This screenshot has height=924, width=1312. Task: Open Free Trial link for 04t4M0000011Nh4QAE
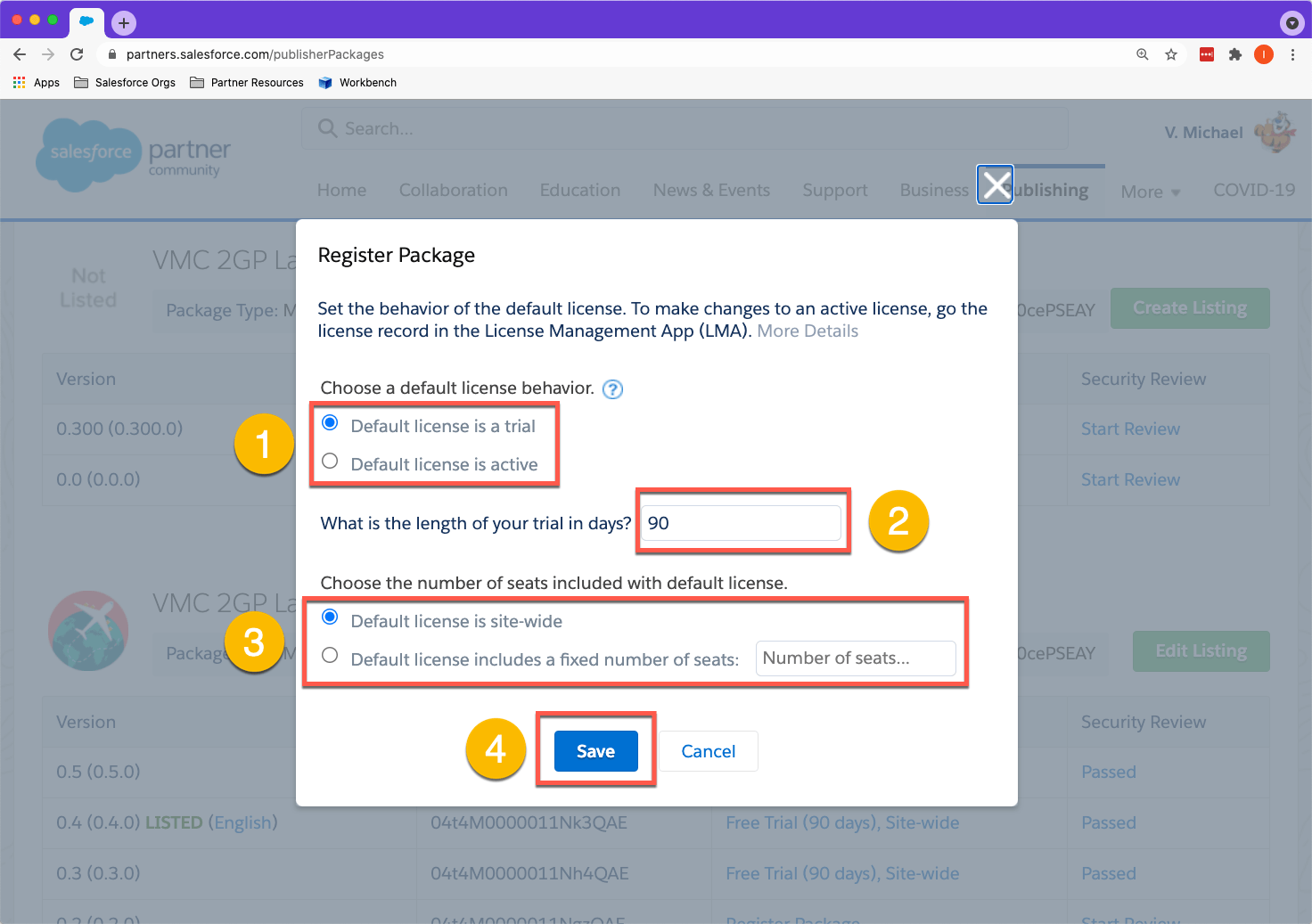coord(842,873)
